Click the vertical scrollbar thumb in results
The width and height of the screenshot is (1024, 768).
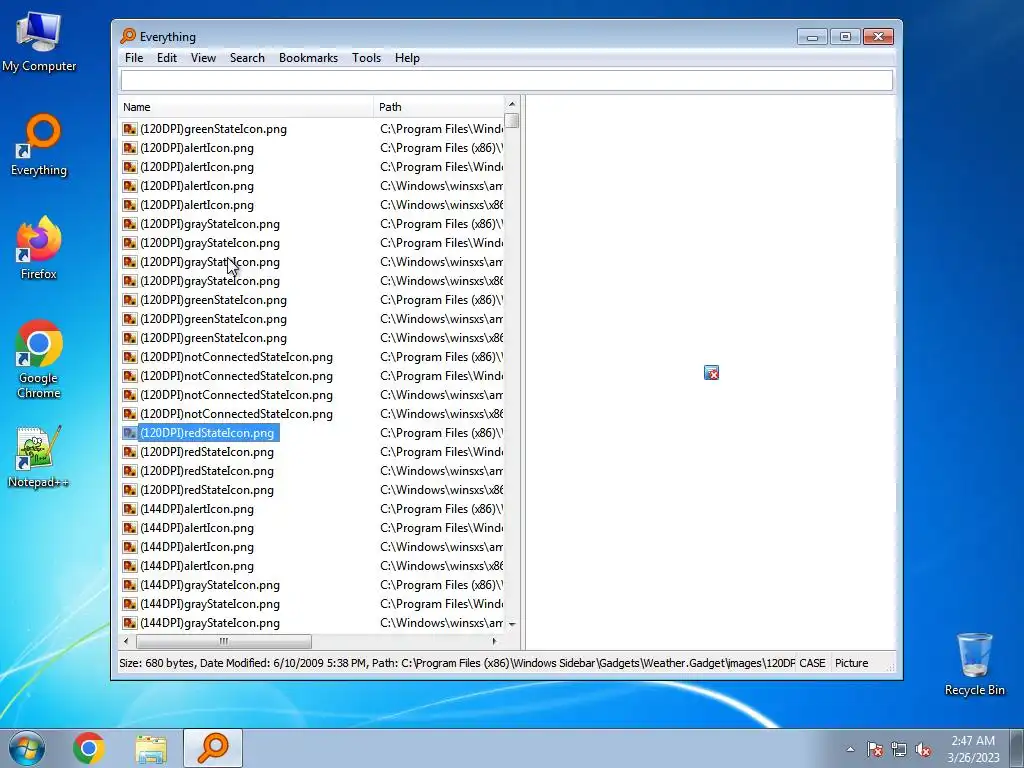click(x=512, y=121)
